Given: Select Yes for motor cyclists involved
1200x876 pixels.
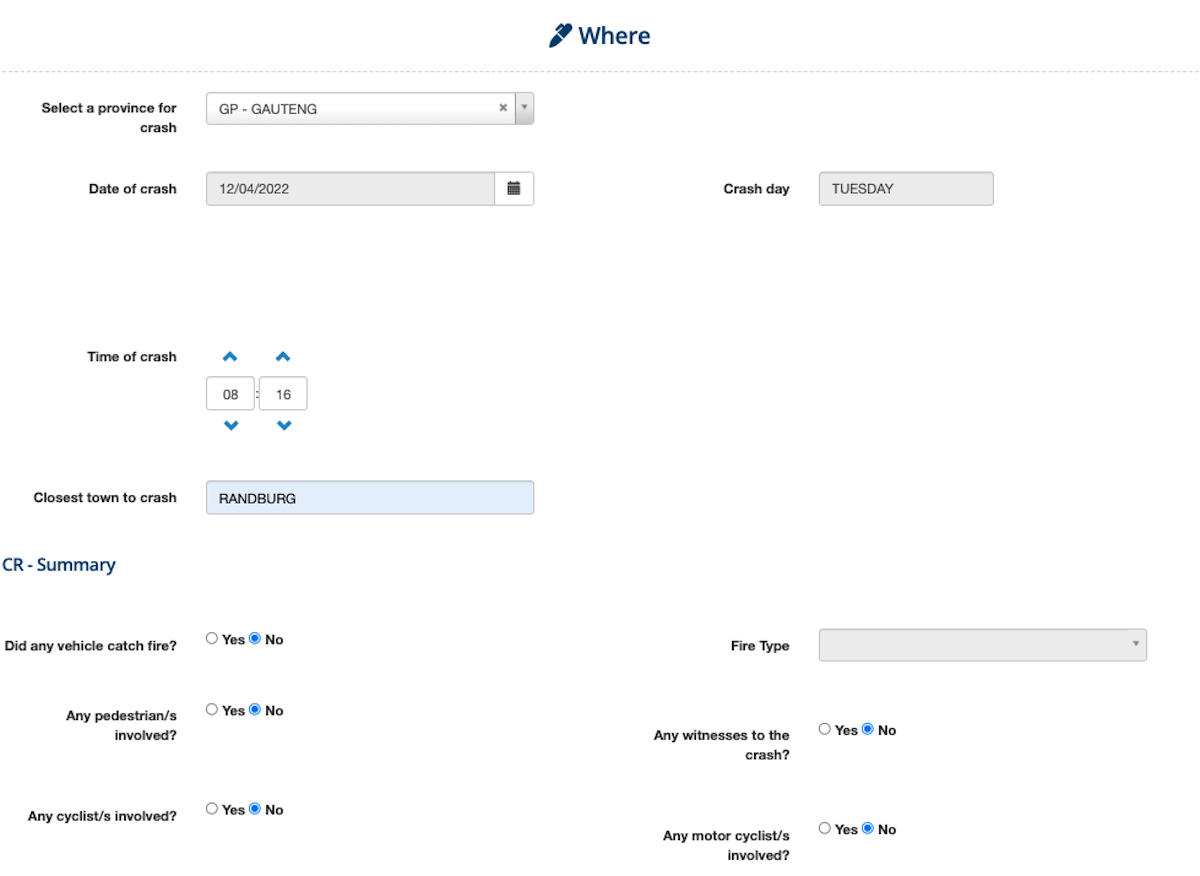Looking at the screenshot, I should tap(825, 828).
